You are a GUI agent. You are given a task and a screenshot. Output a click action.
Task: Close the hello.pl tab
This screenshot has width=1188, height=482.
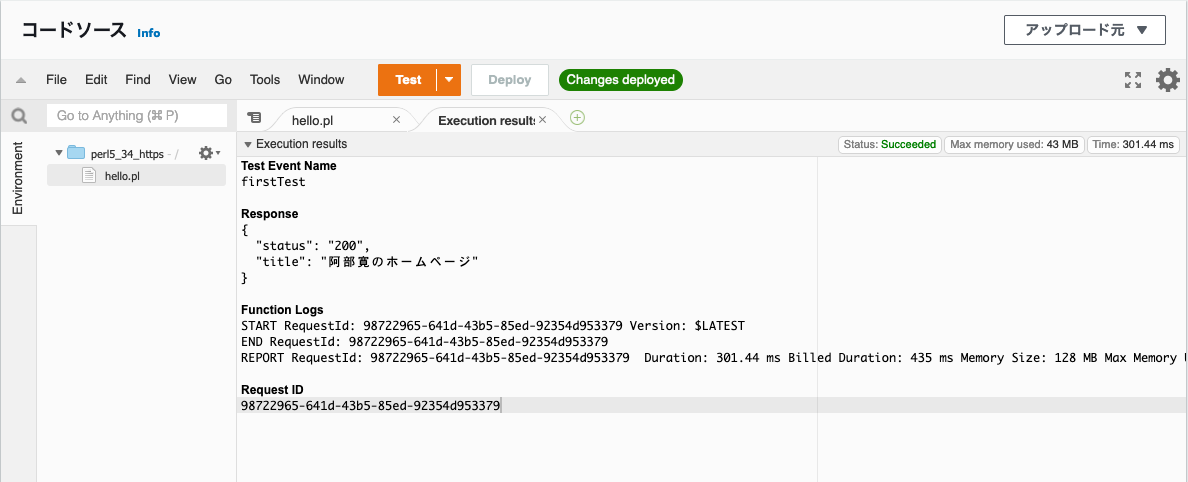(396, 120)
